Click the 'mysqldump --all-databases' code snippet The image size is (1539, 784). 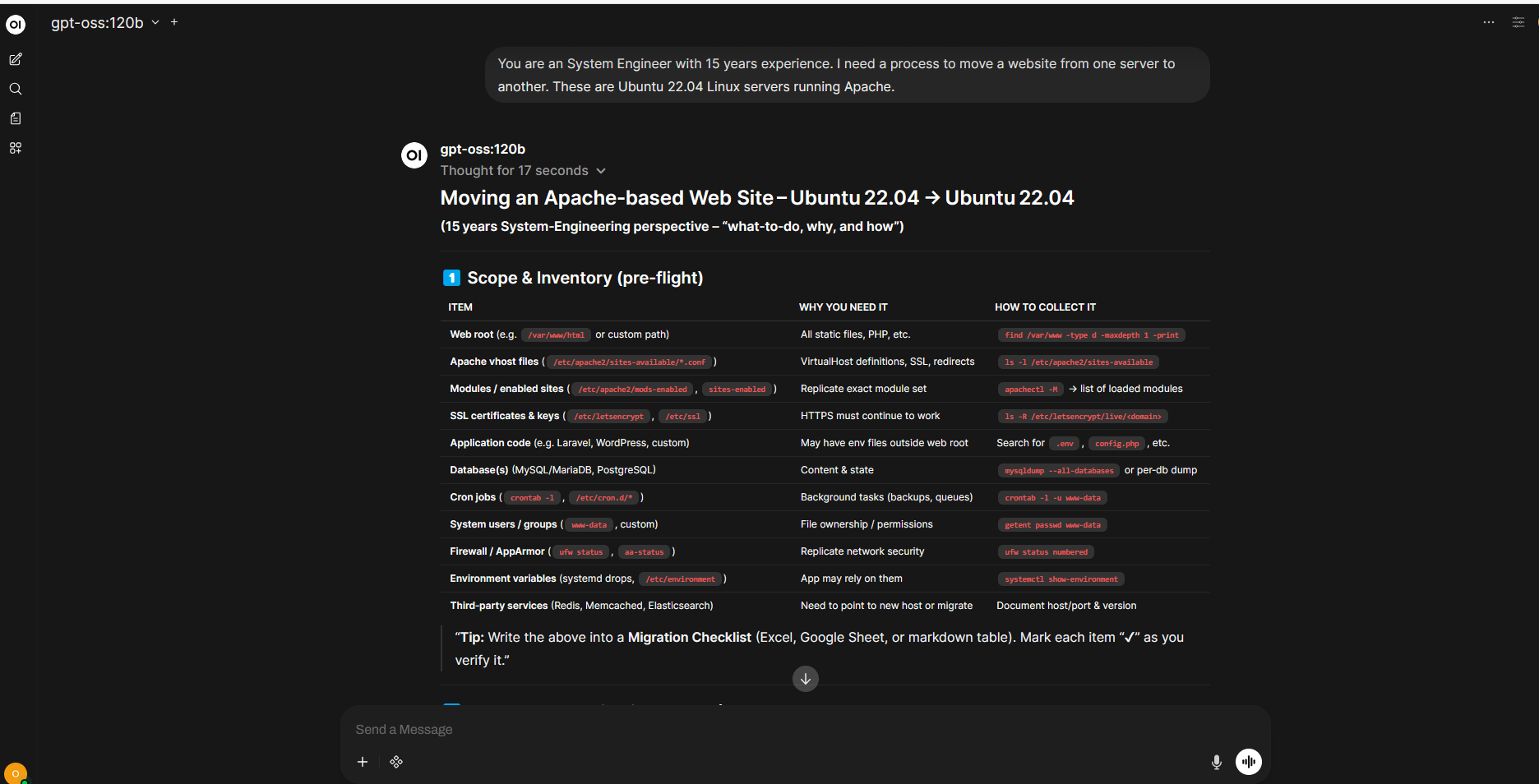pyautogui.click(x=1058, y=471)
